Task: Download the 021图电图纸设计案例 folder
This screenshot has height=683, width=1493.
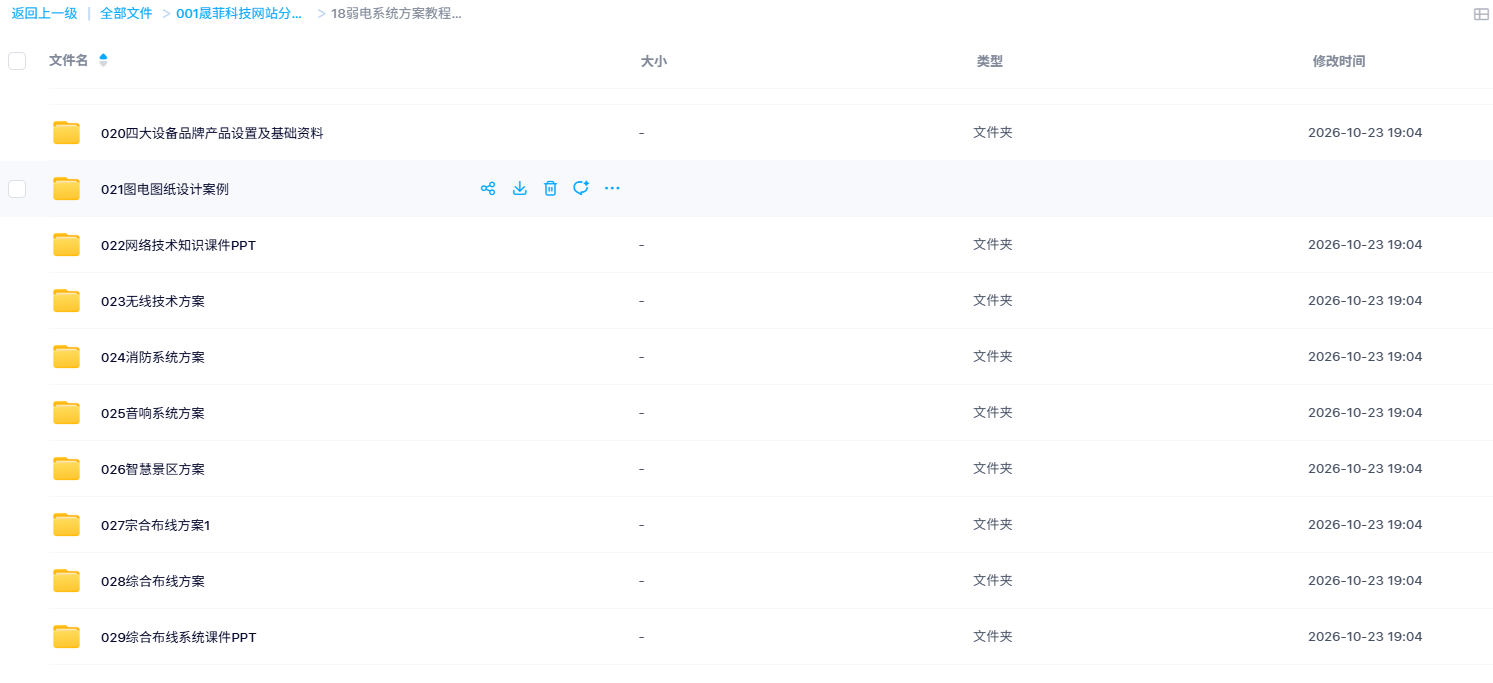Action: tap(519, 188)
